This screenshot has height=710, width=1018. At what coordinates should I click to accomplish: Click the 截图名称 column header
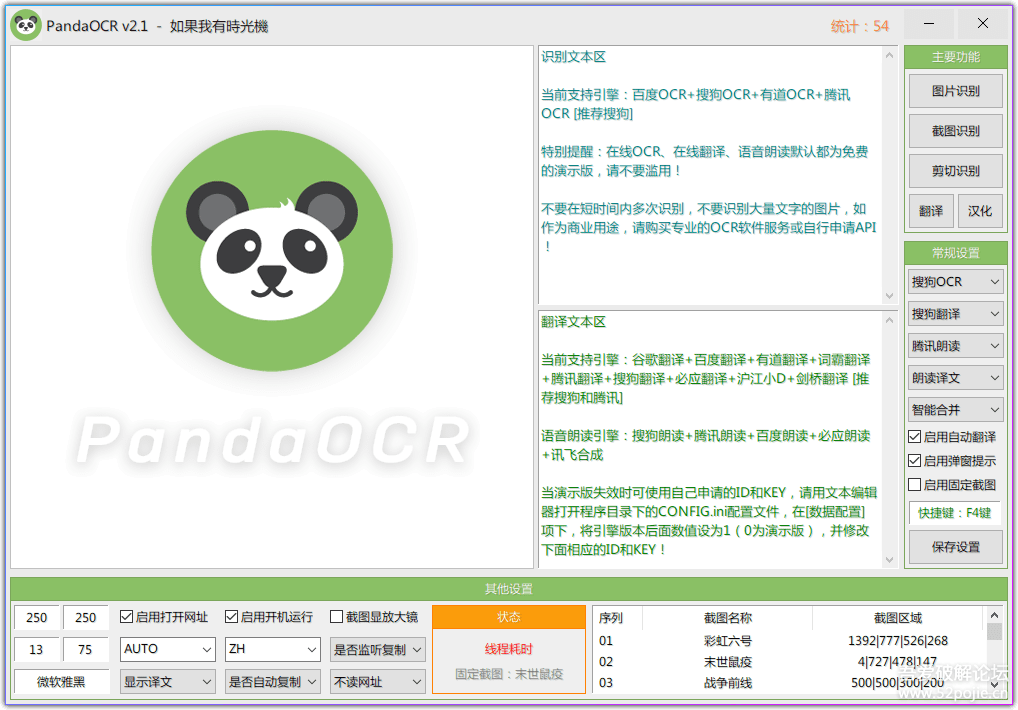click(728, 618)
